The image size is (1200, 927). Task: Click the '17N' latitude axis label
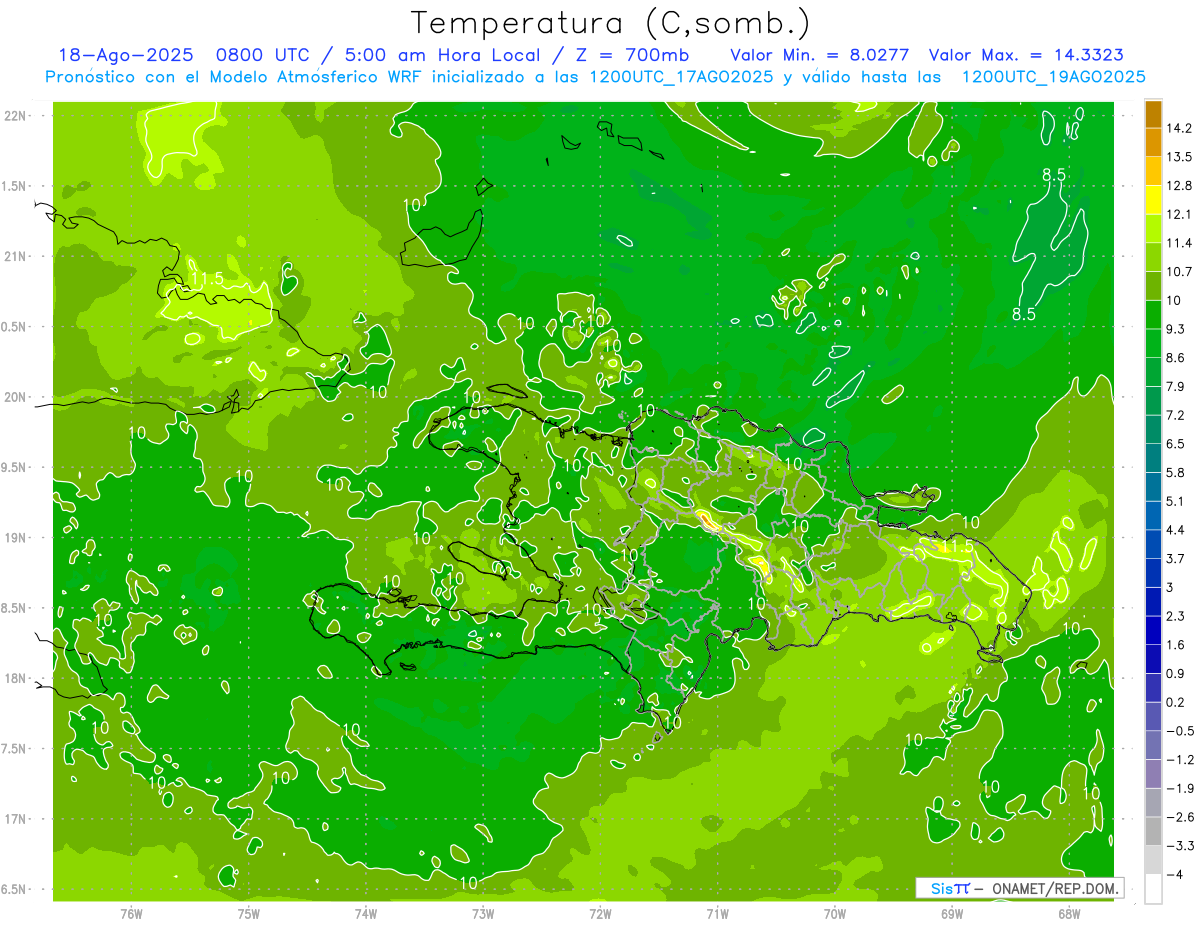(x=14, y=819)
